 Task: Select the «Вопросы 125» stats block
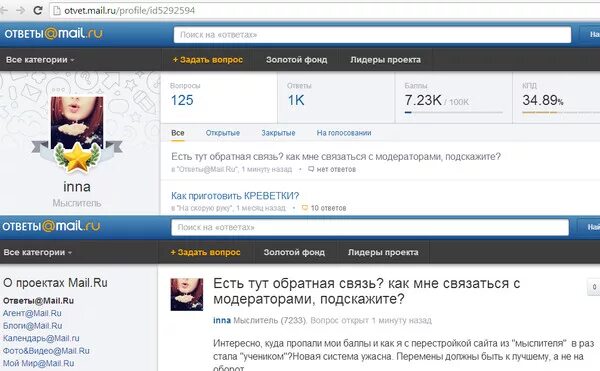(218, 98)
